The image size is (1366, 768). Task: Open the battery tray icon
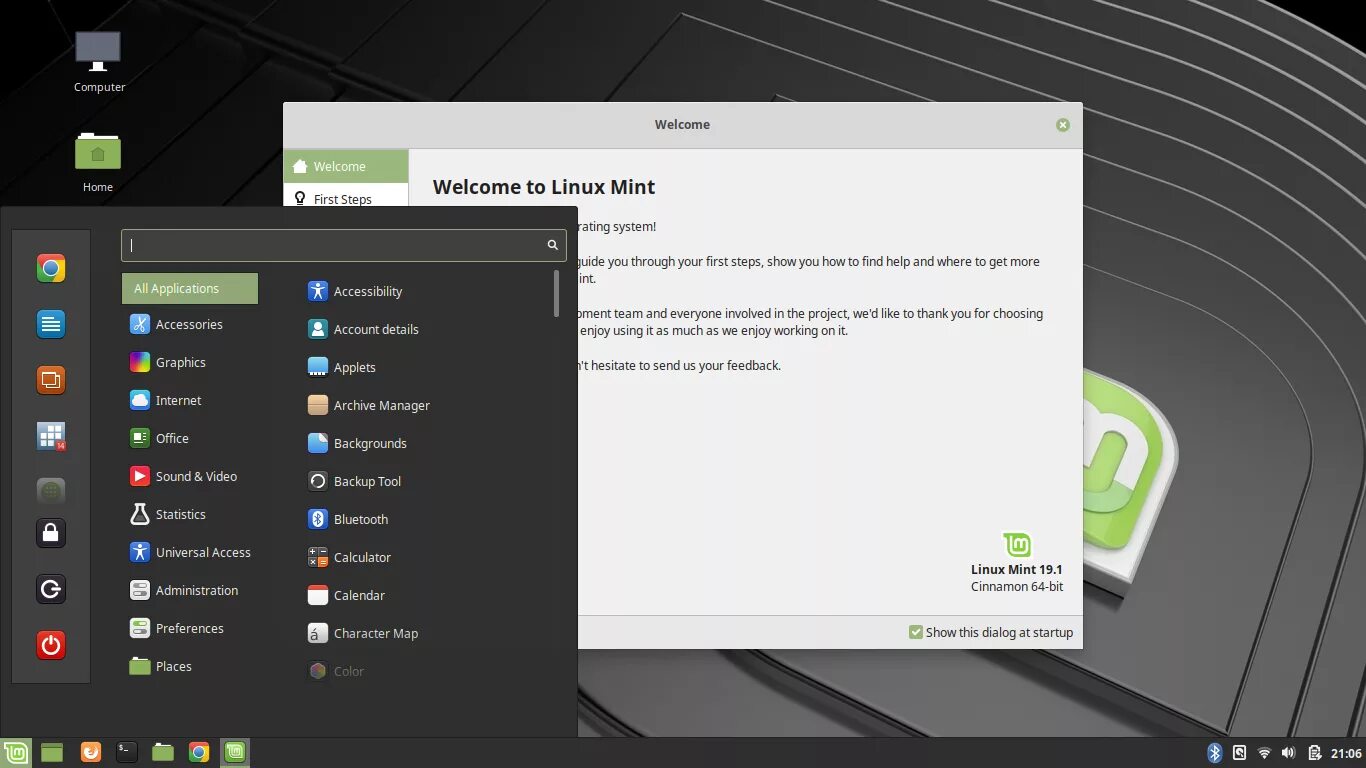coord(1313,753)
